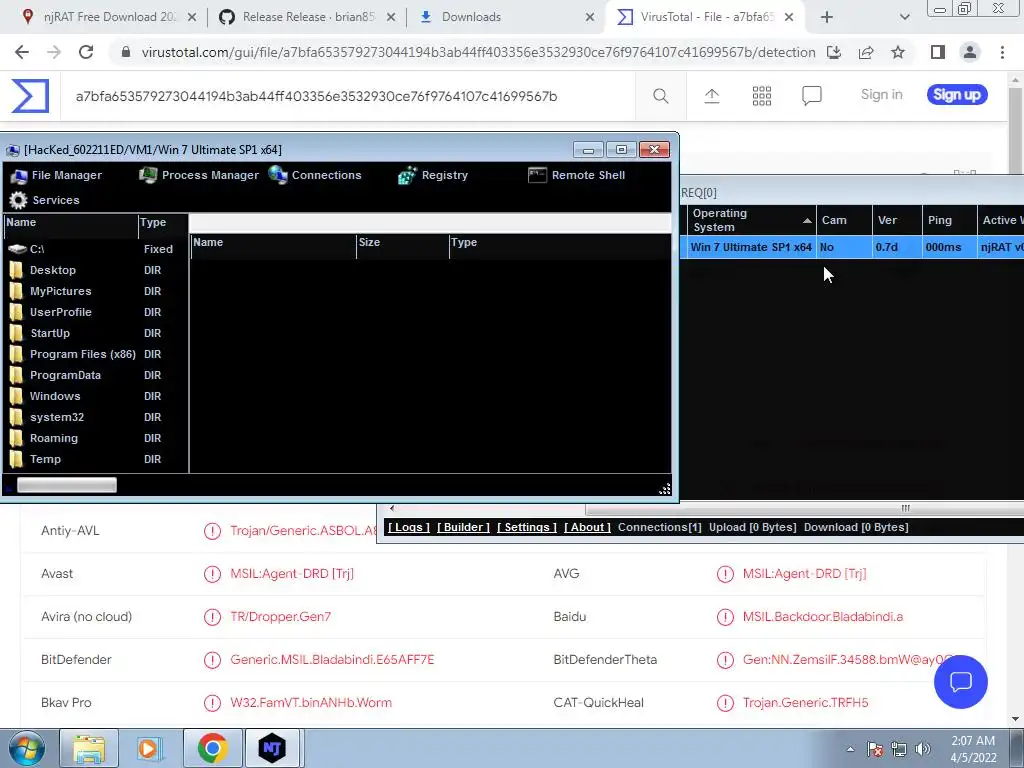Click the njRAT taskbar icon
This screenshot has width=1024, height=768.
coord(272,748)
